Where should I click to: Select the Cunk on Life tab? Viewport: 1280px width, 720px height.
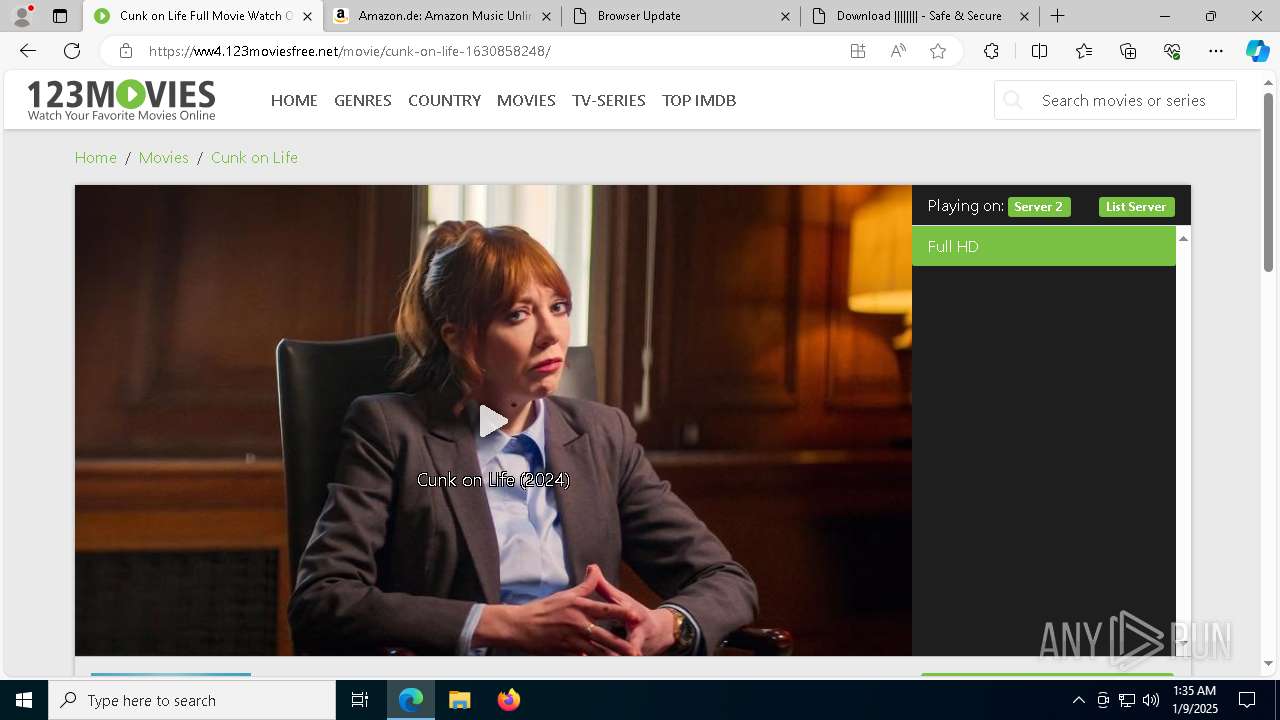coord(204,16)
